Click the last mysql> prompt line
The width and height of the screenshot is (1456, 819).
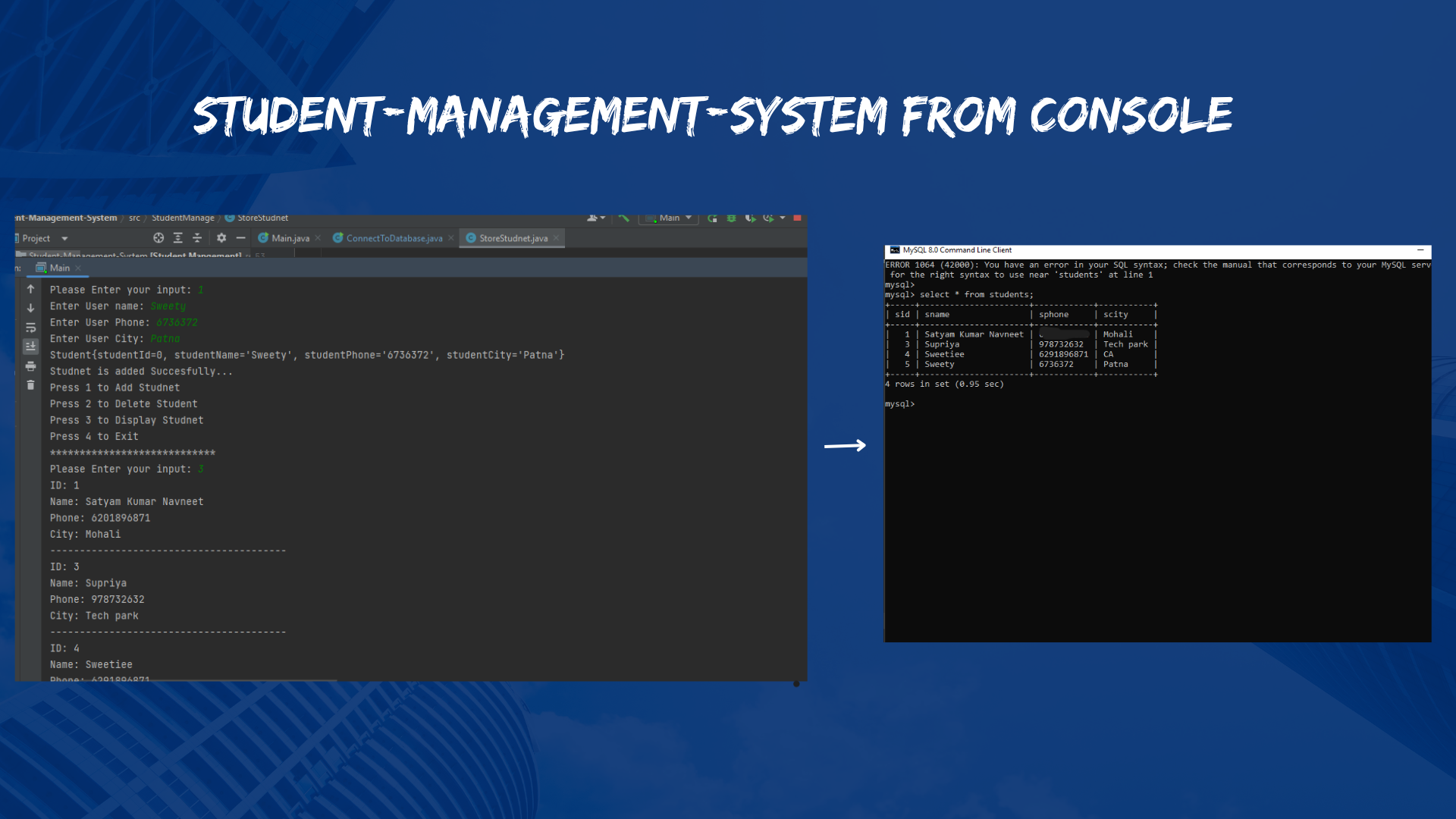[x=900, y=404]
